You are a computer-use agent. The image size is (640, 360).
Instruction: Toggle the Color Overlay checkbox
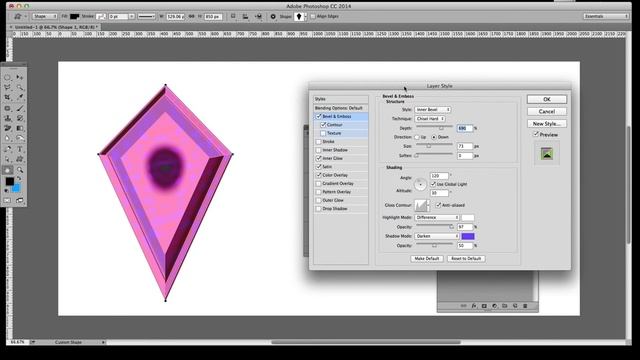tap(318, 175)
